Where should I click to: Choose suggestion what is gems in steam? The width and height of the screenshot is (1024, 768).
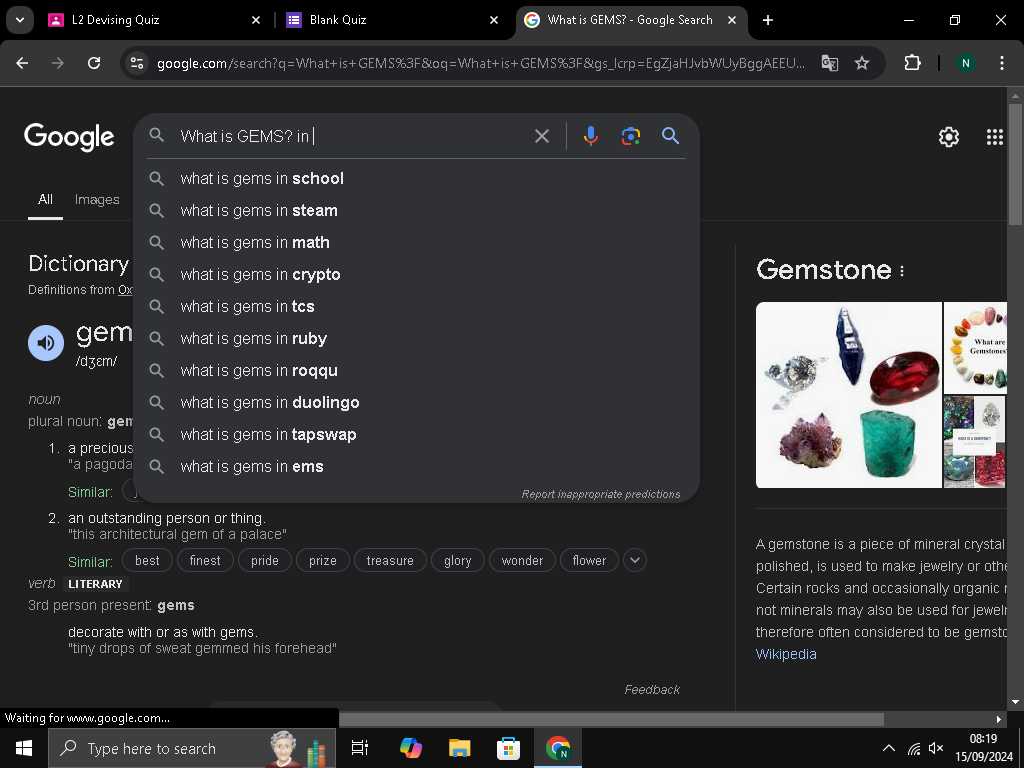416,210
